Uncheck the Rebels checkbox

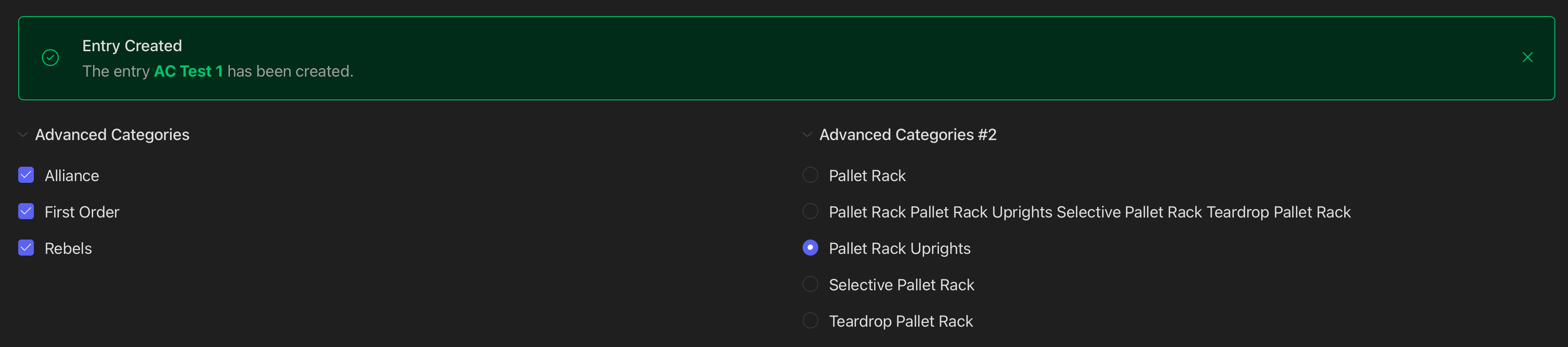[26, 248]
